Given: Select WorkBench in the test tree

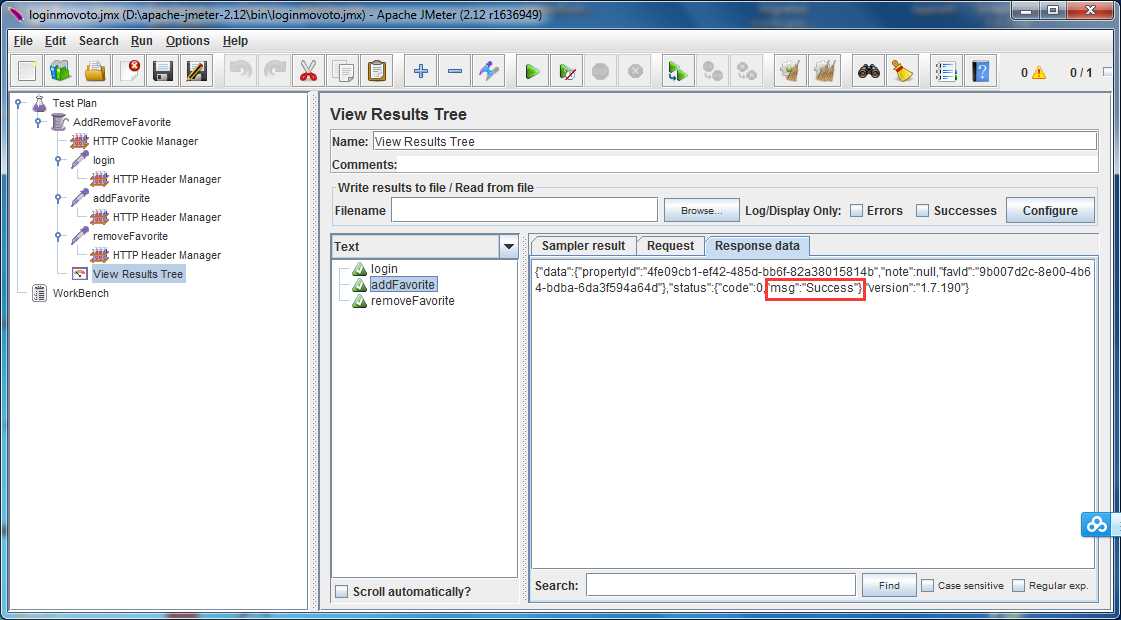Looking at the screenshot, I should (x=81, y=293).
